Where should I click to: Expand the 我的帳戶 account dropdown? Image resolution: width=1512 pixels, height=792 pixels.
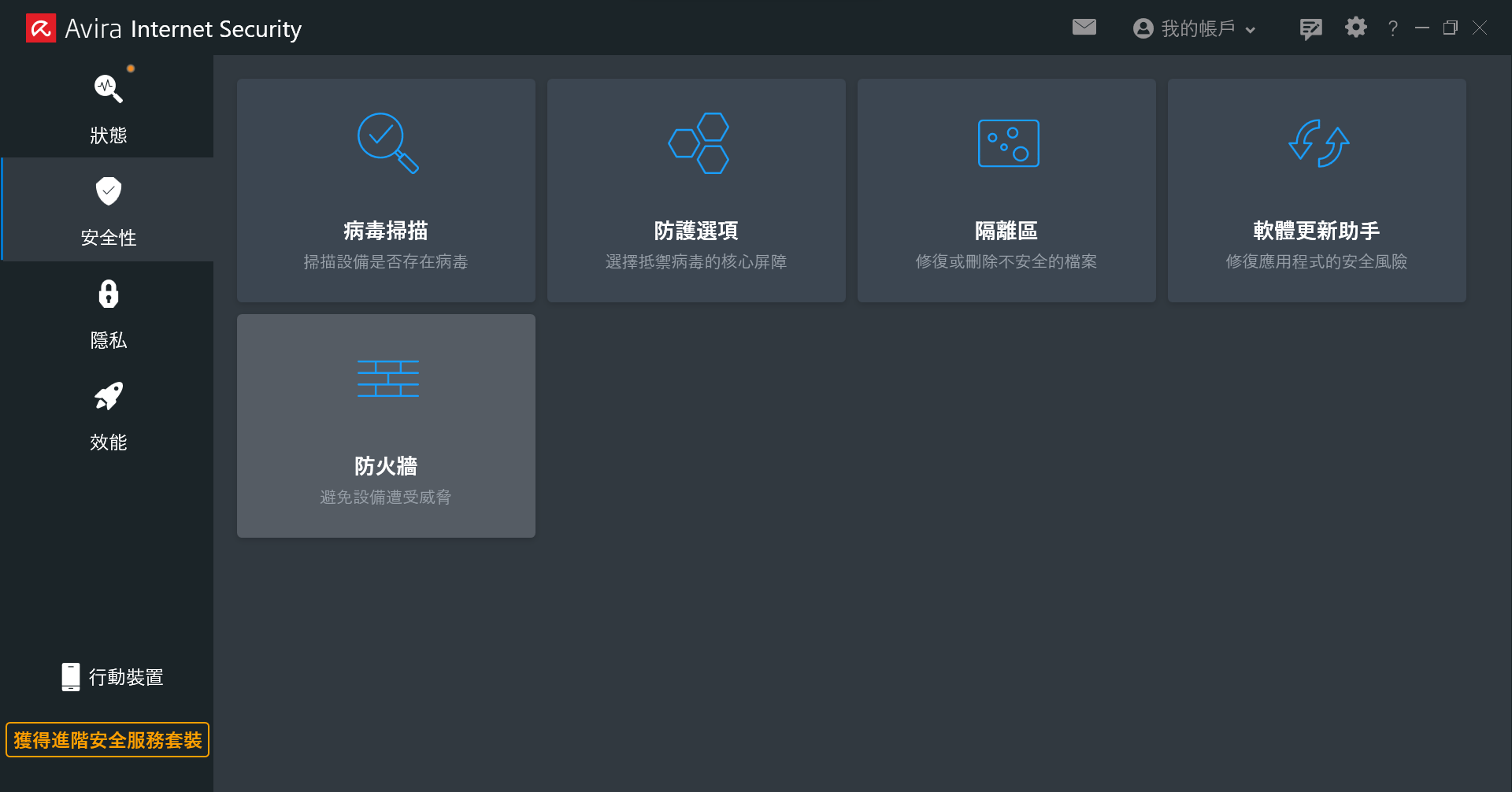pyautogui.click(x=1194, y=28)
